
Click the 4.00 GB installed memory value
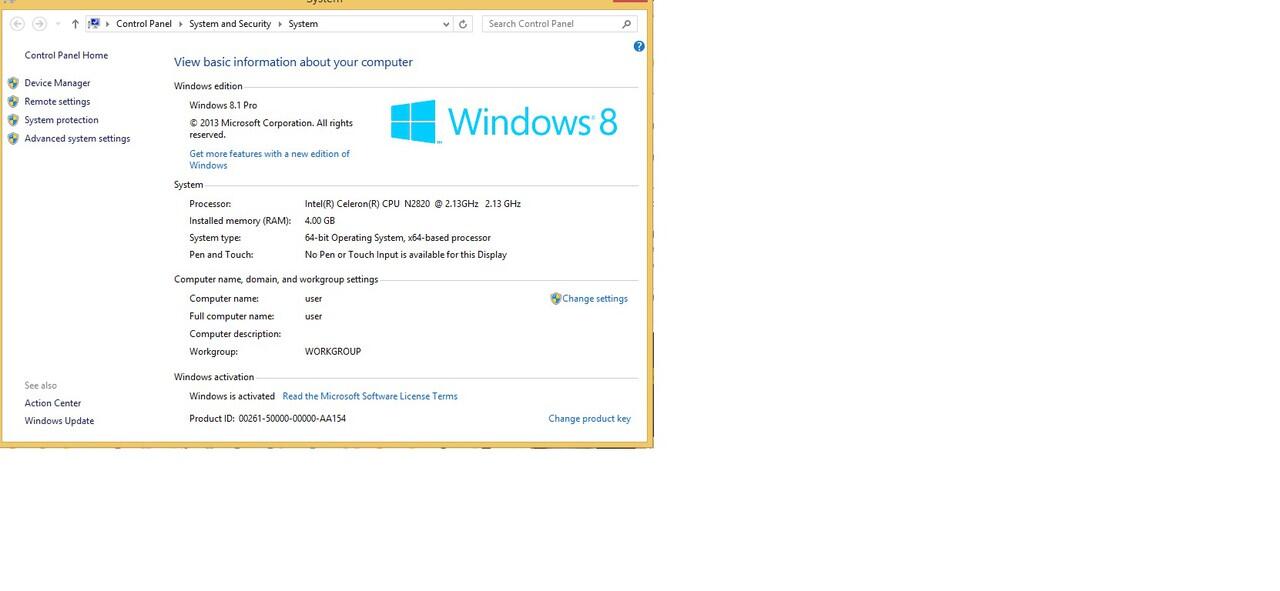tap(320, 221)
